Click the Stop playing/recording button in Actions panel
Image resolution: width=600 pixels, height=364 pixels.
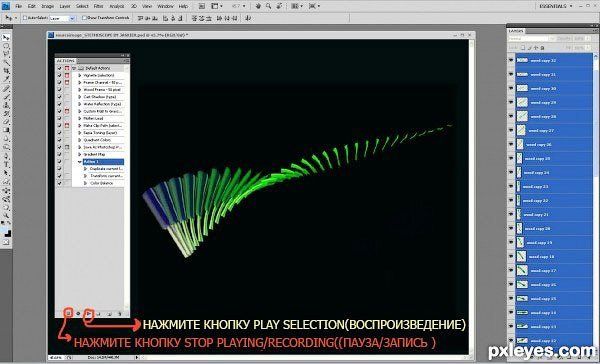69,313
